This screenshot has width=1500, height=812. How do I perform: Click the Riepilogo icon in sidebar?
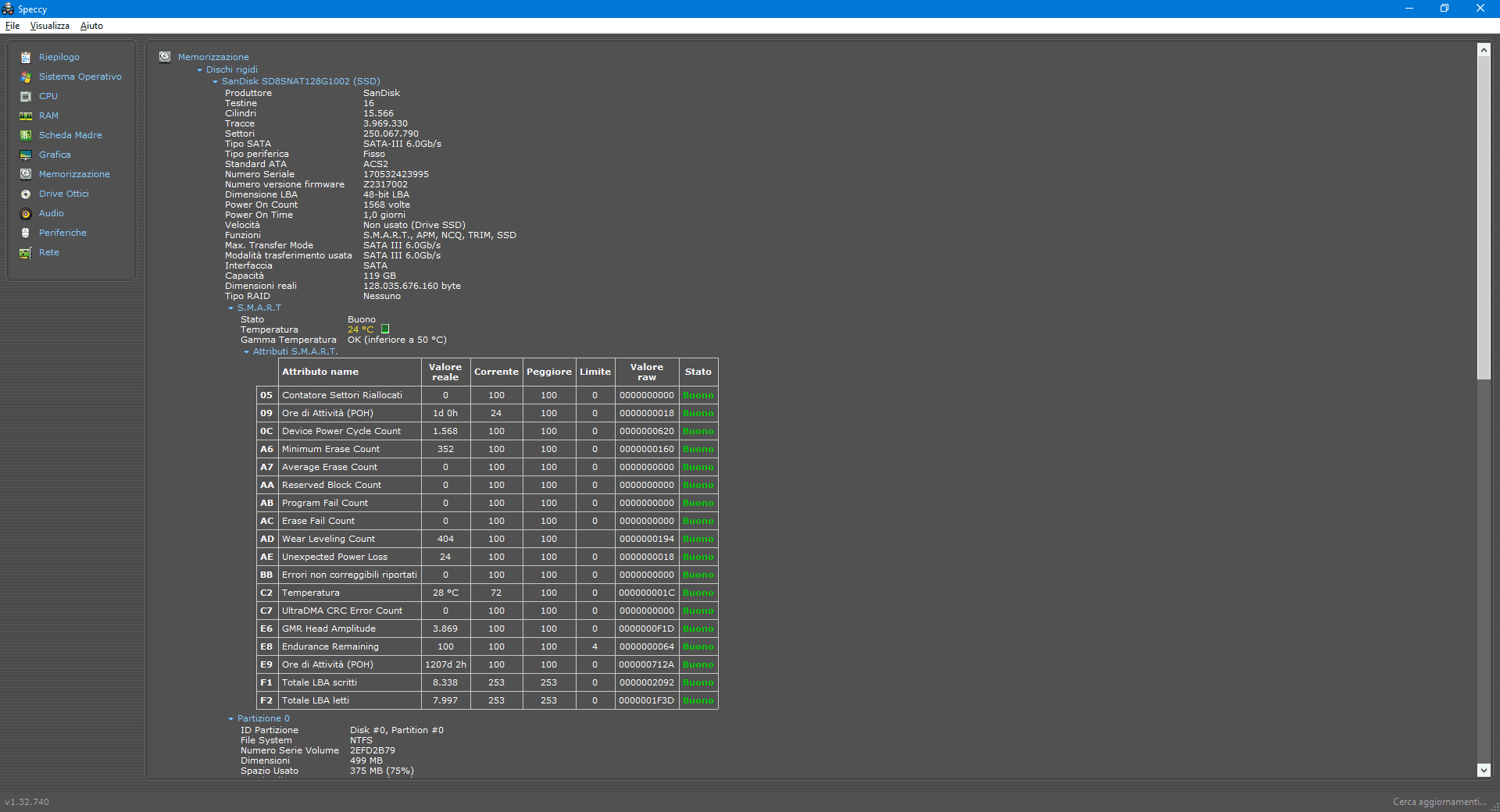[x=26, y=58]
